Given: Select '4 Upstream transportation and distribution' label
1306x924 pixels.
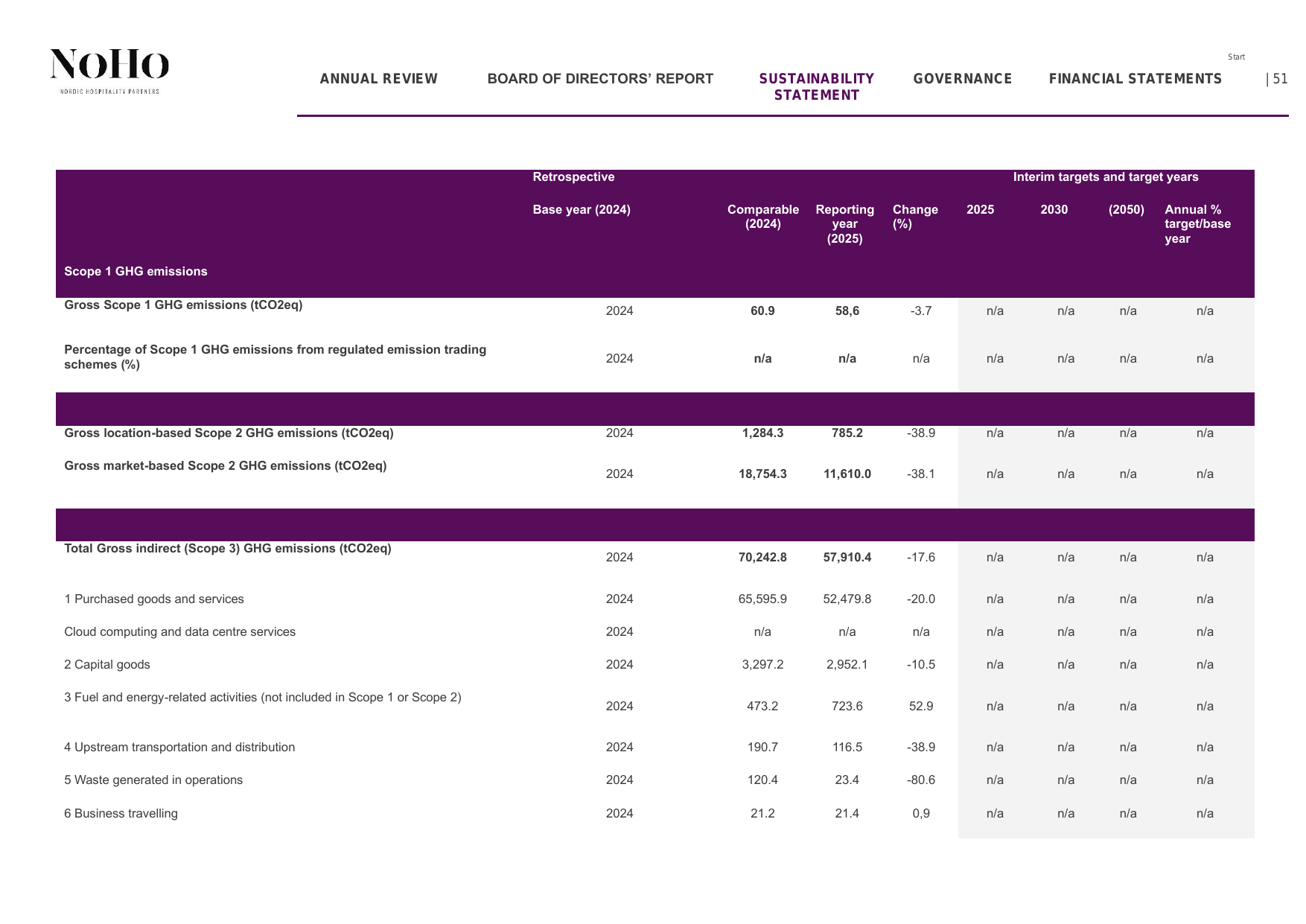Looking at the screenshot, I should pos(179,748).
